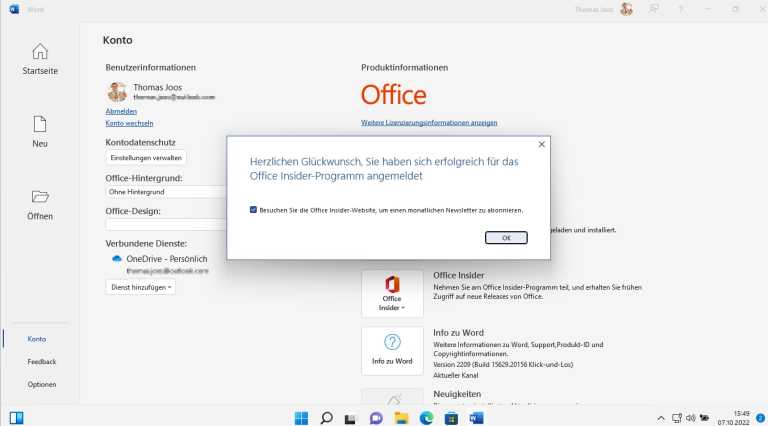The image size is (768, 426).
Task: Open the Widgets icon on the taskbar
Action: coord(16,418)
